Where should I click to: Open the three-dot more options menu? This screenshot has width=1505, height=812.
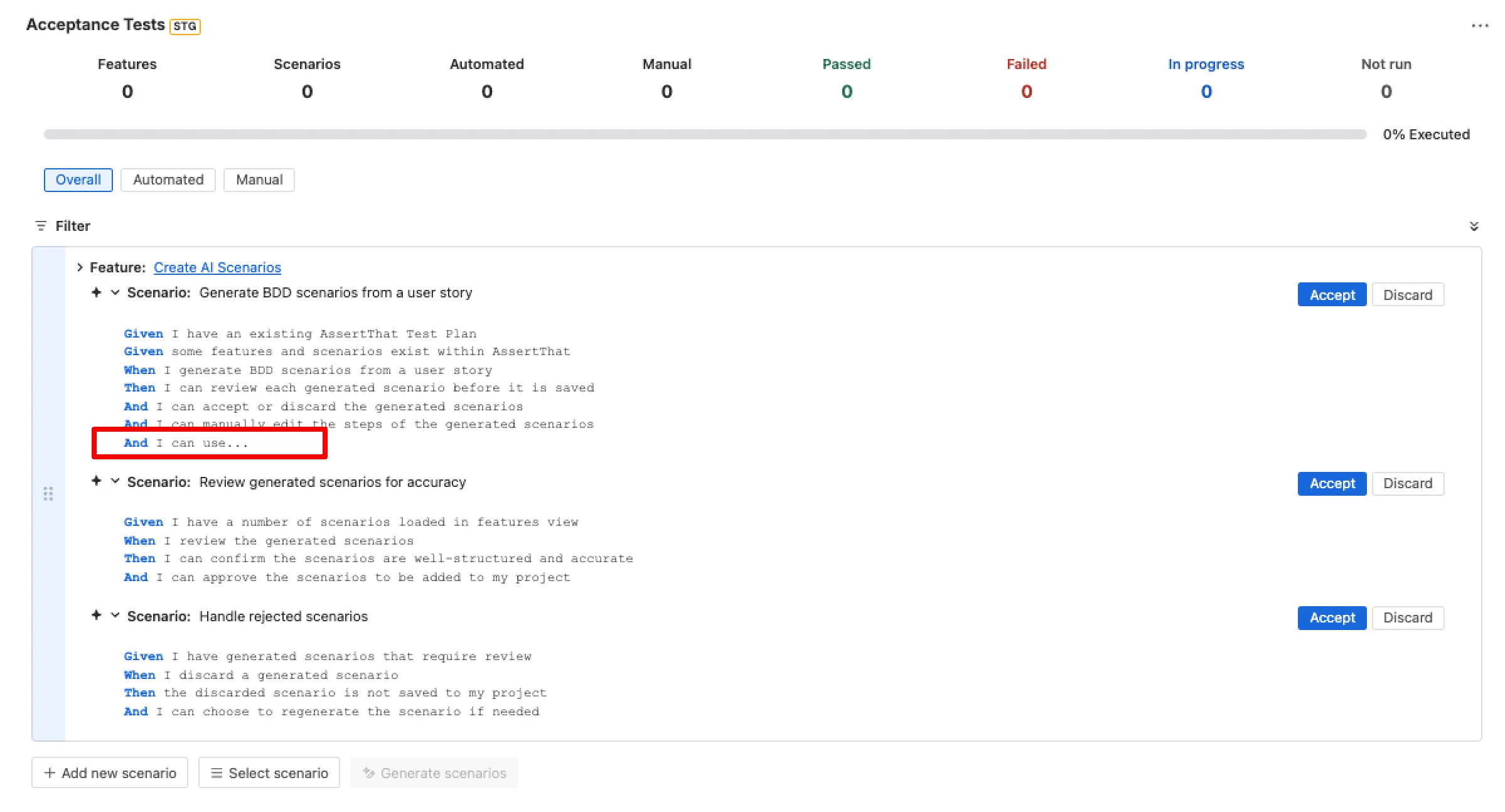(1479, 26)
